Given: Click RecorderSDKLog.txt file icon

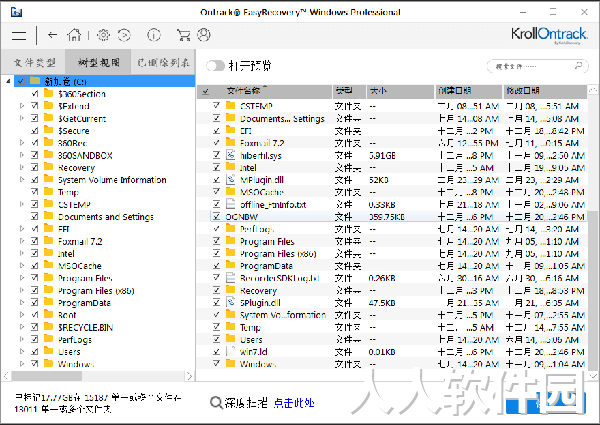Looking at the screenshot, I should click(x=230, y=278).
